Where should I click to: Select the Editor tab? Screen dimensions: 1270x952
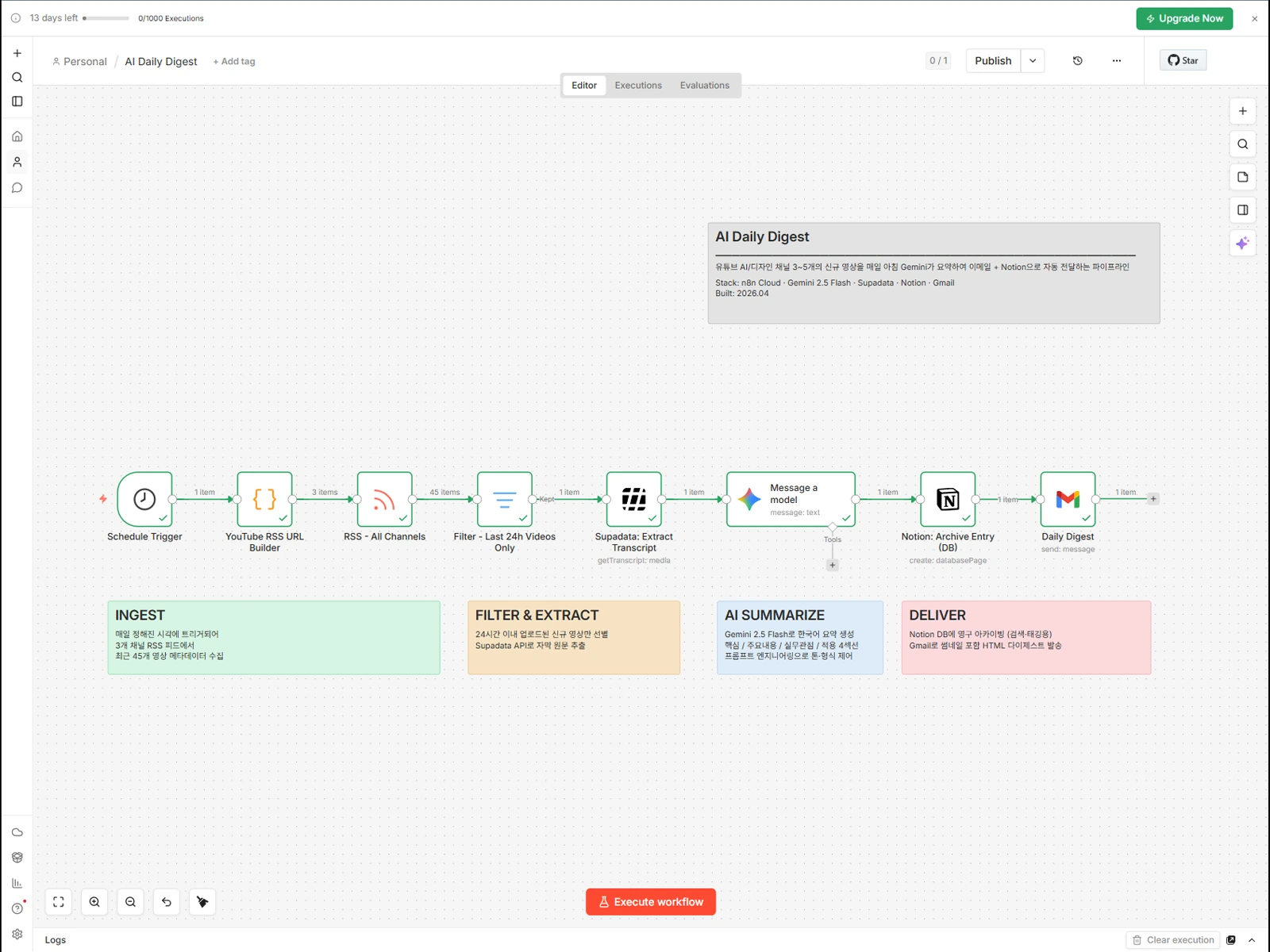584,86
